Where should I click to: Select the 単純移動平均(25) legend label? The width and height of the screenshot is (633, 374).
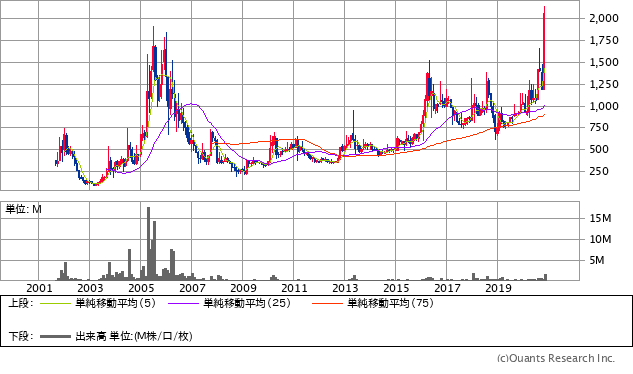[x=247, y=303]
